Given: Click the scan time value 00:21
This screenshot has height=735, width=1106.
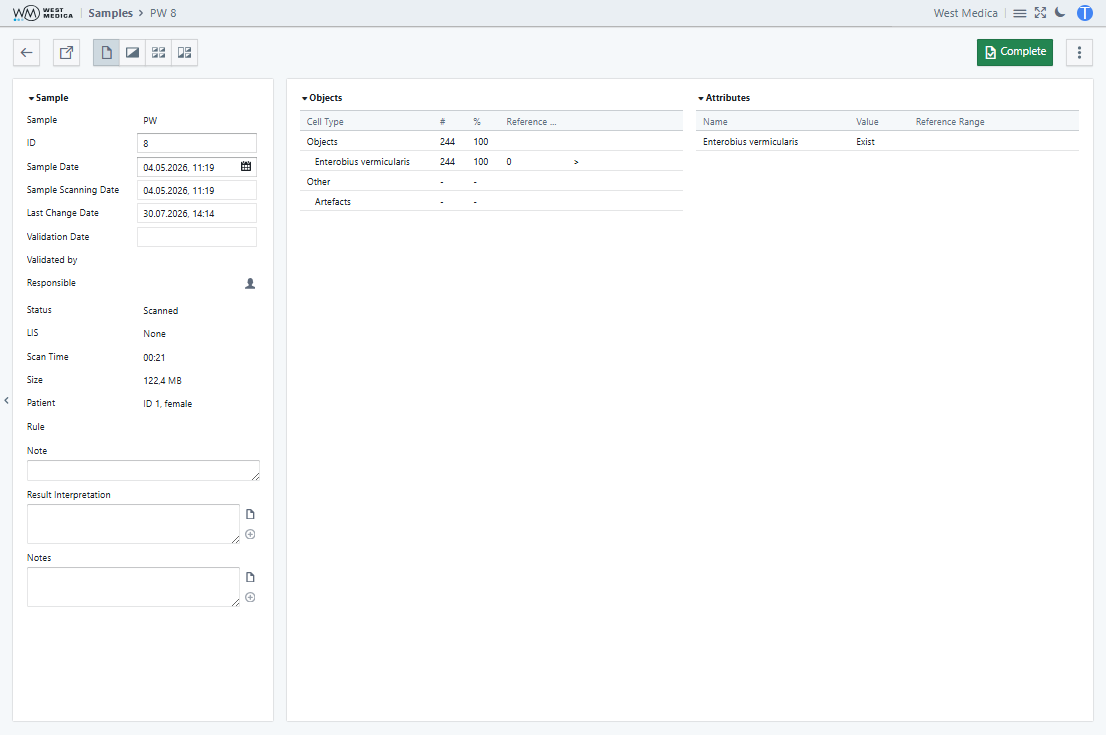Looking at the screenshot, I should pyautogui.click(x=154, y=358).
